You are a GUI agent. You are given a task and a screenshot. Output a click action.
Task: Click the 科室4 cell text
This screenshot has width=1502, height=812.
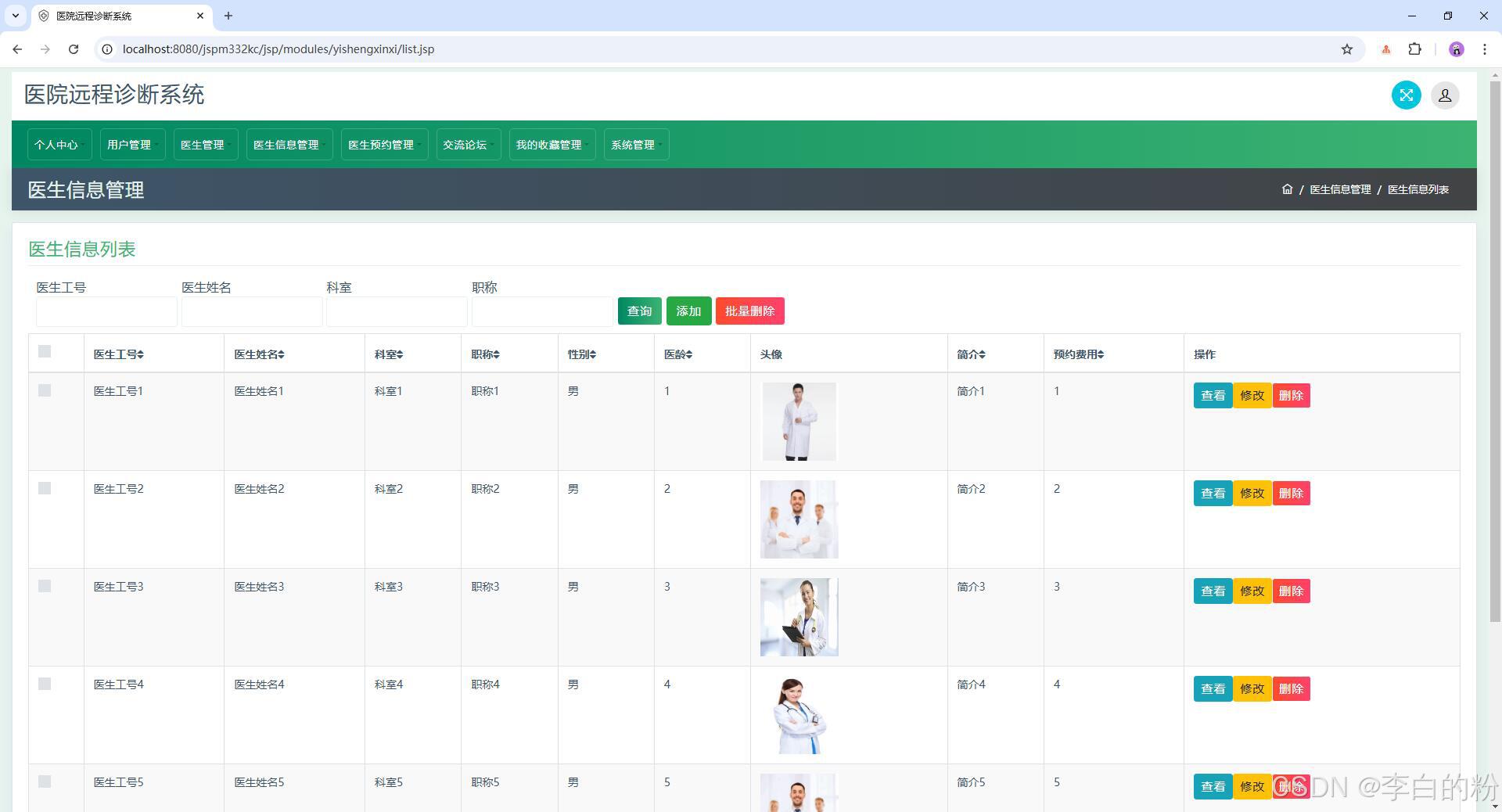coord(388,684)
